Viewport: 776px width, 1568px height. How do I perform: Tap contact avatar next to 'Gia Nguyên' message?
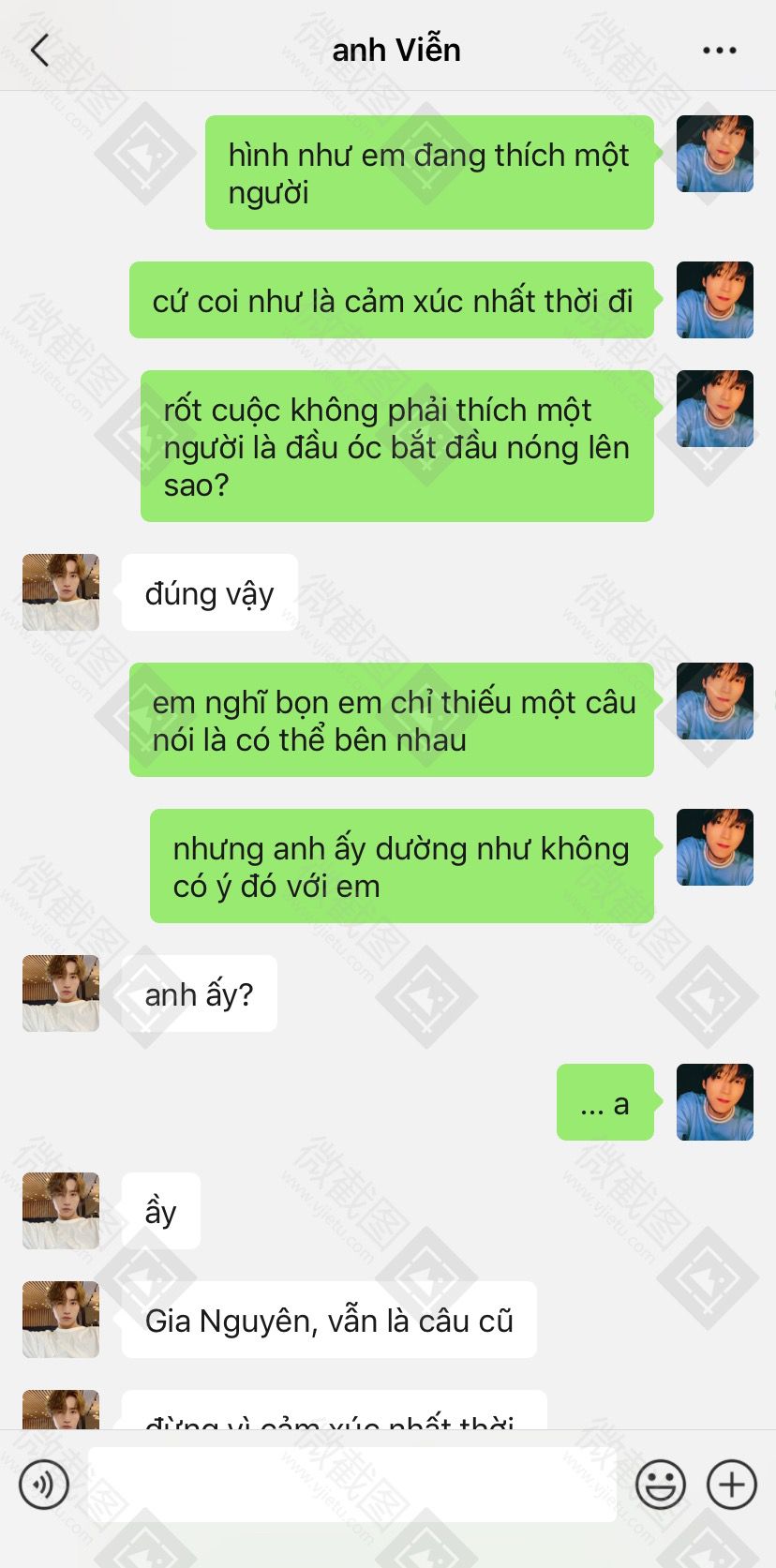coord(61,1320)
